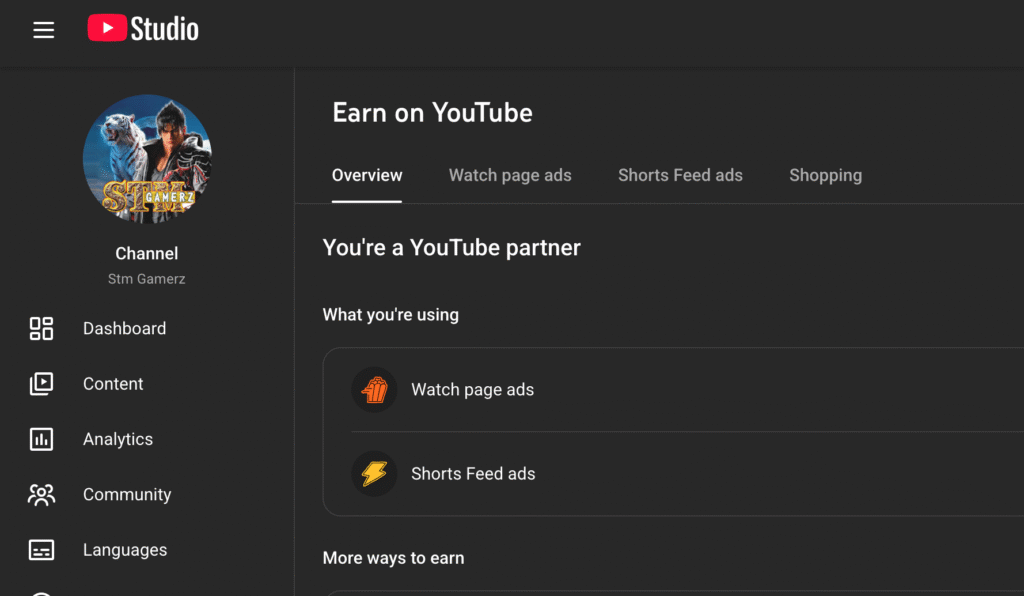Click the Channel label below the avatar
Screen dimensions: 1024x596
click(x=147, y=254)
